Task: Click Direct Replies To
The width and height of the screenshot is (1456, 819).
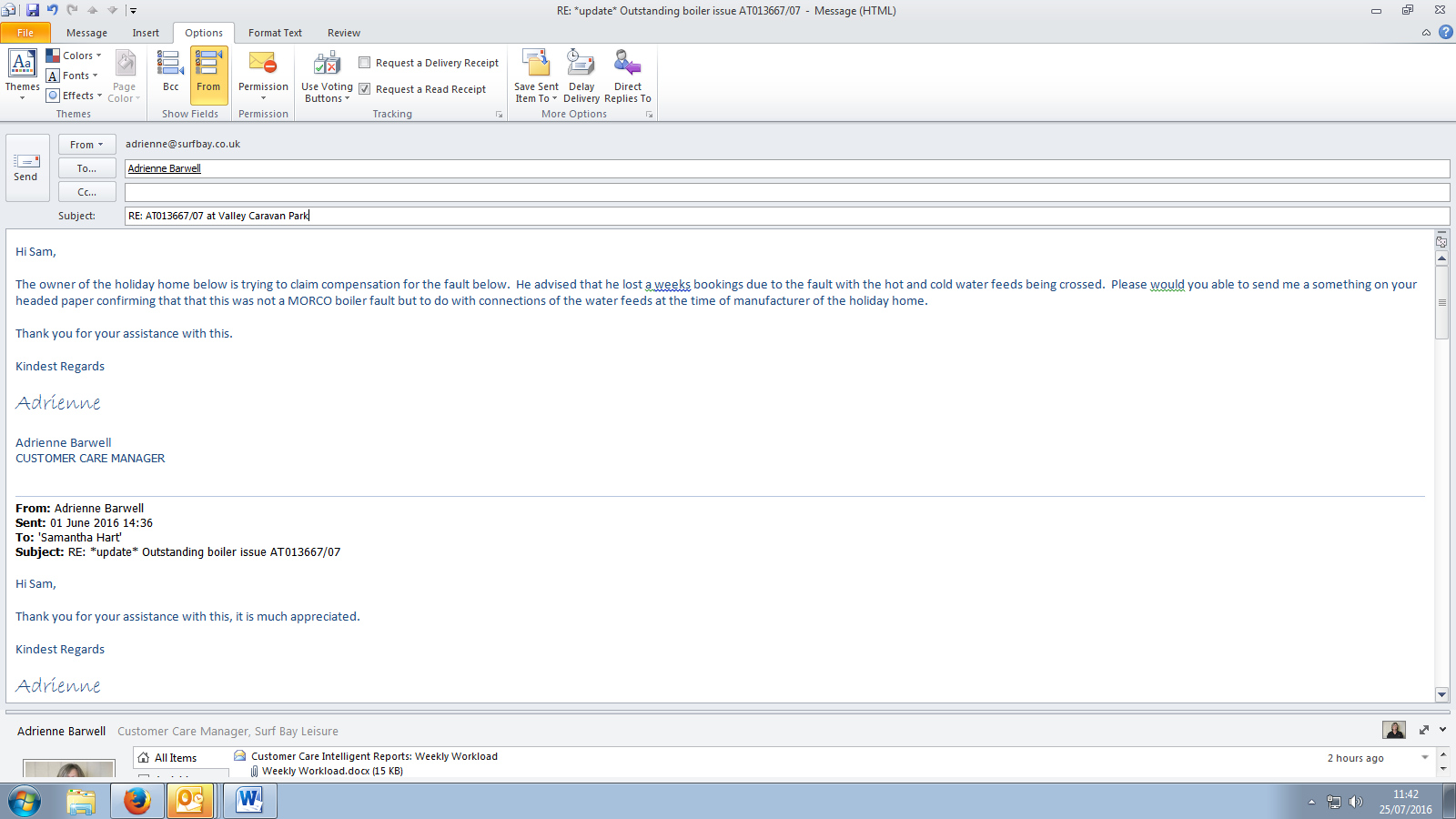Action: (628, 76)
